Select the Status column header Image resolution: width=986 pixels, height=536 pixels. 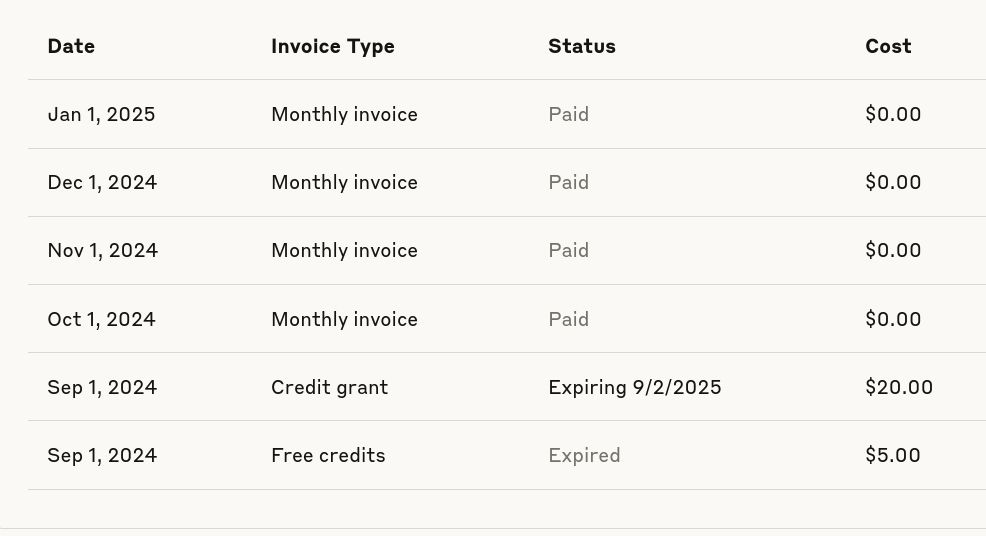[x=581, y=46]
